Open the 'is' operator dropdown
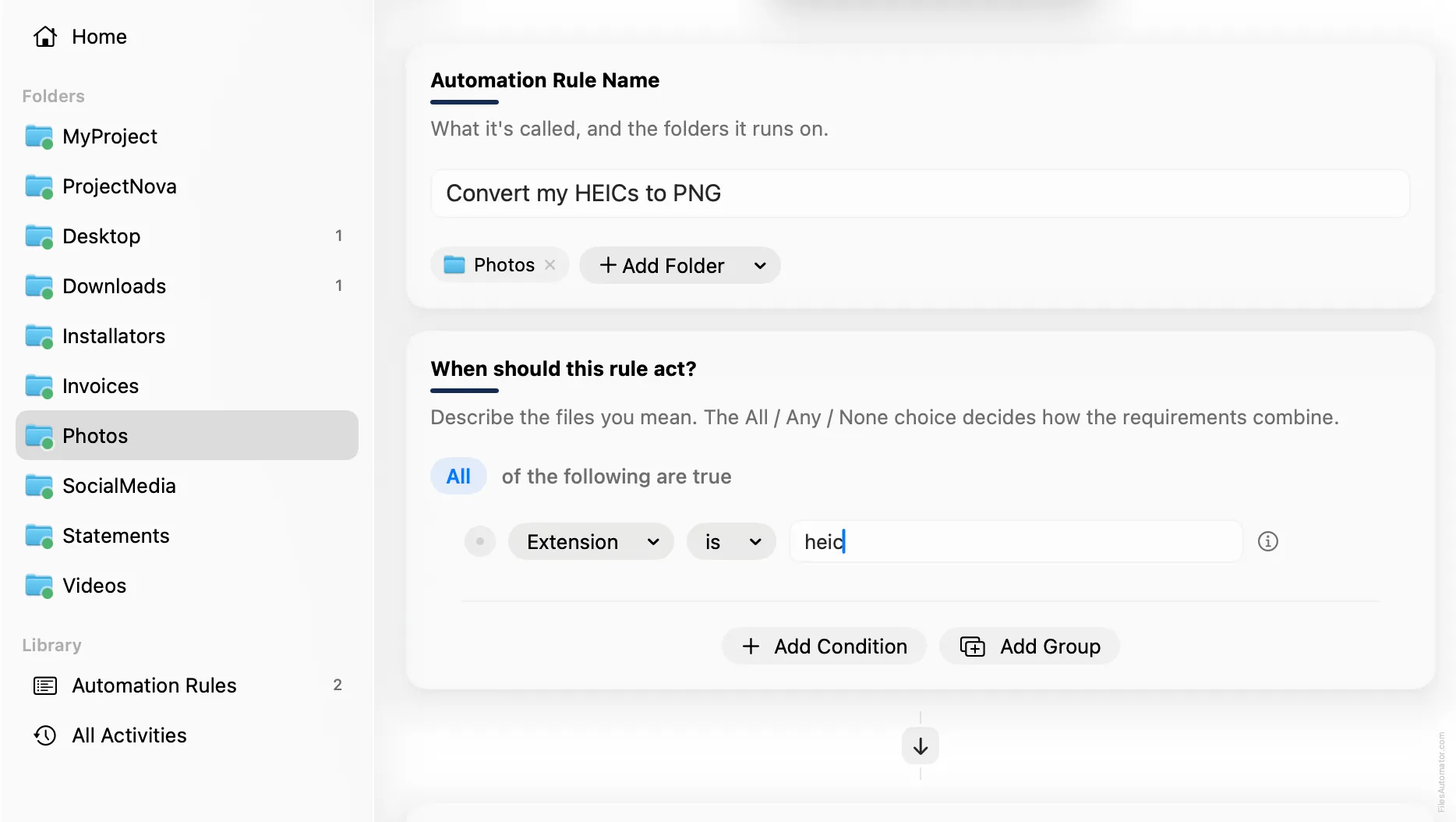The image size is (1456, 822). [x=731, y=541]
